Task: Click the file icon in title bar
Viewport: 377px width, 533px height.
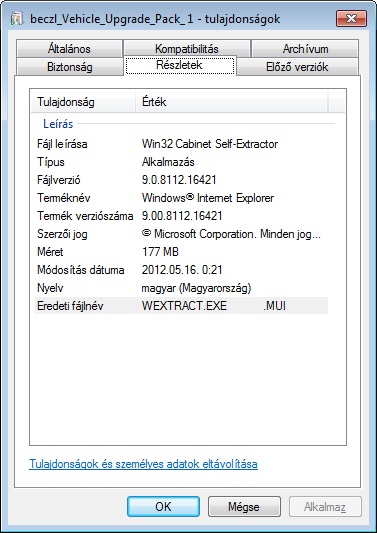Action: pos(17,19)
